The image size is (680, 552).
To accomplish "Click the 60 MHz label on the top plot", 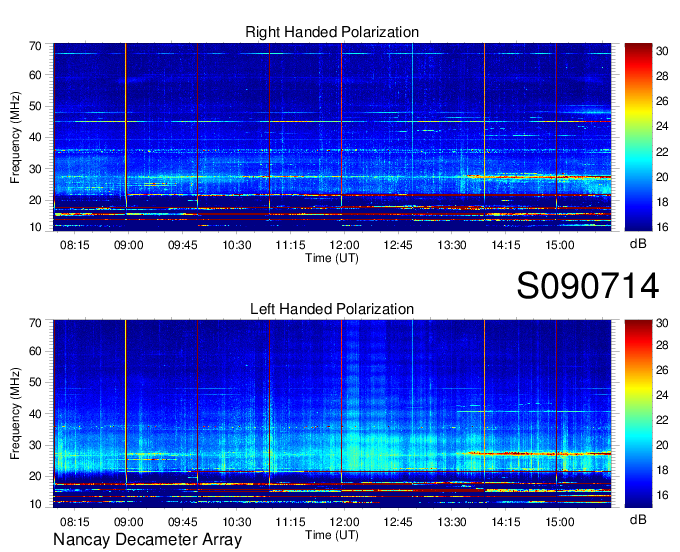I will pyautogui.click(x=35, y=75).
